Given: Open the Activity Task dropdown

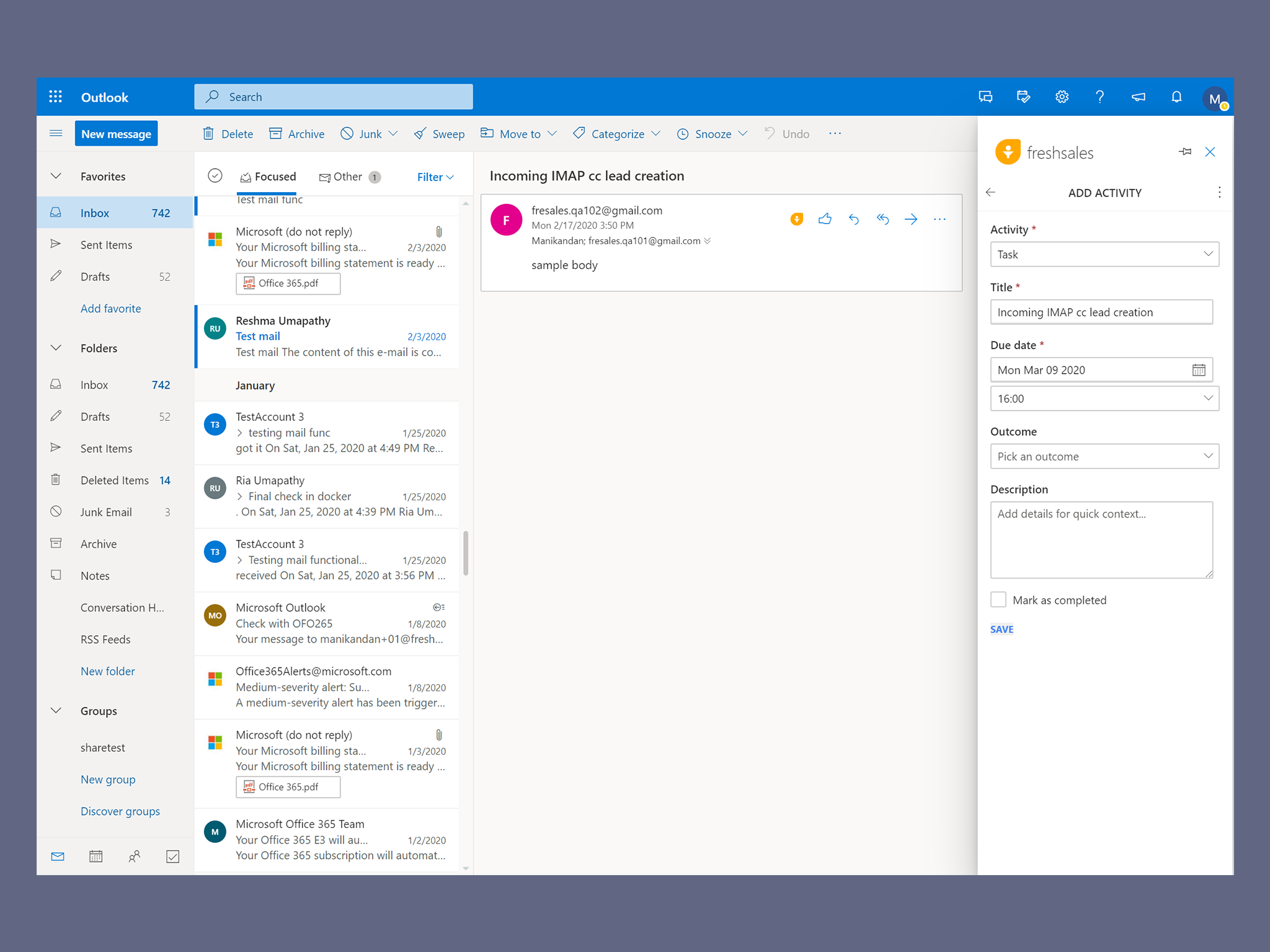Looking at the screenshot, I should (1104, 254).
